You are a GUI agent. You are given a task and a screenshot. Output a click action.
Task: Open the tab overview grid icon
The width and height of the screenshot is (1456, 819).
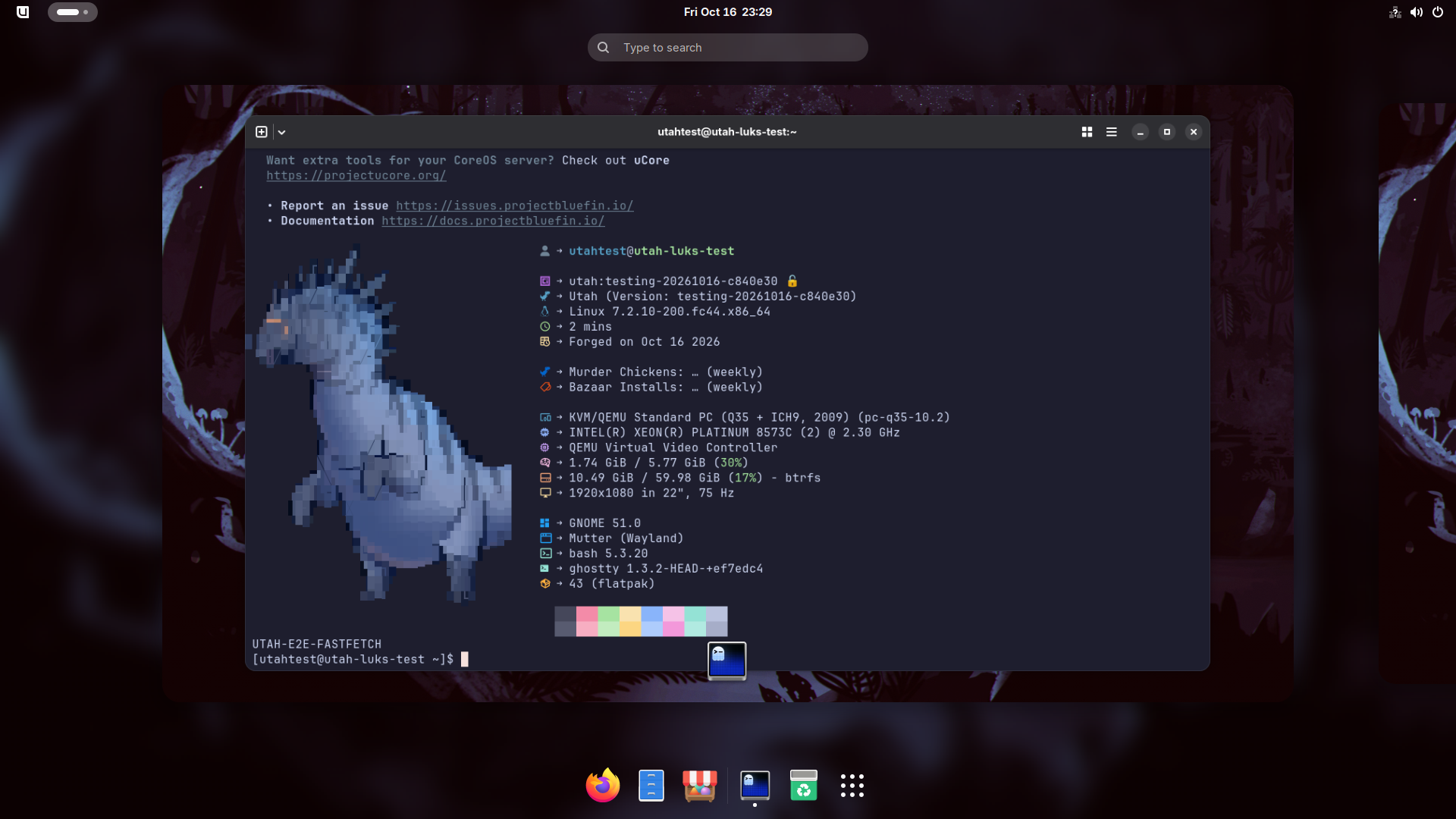point(1087,132)
